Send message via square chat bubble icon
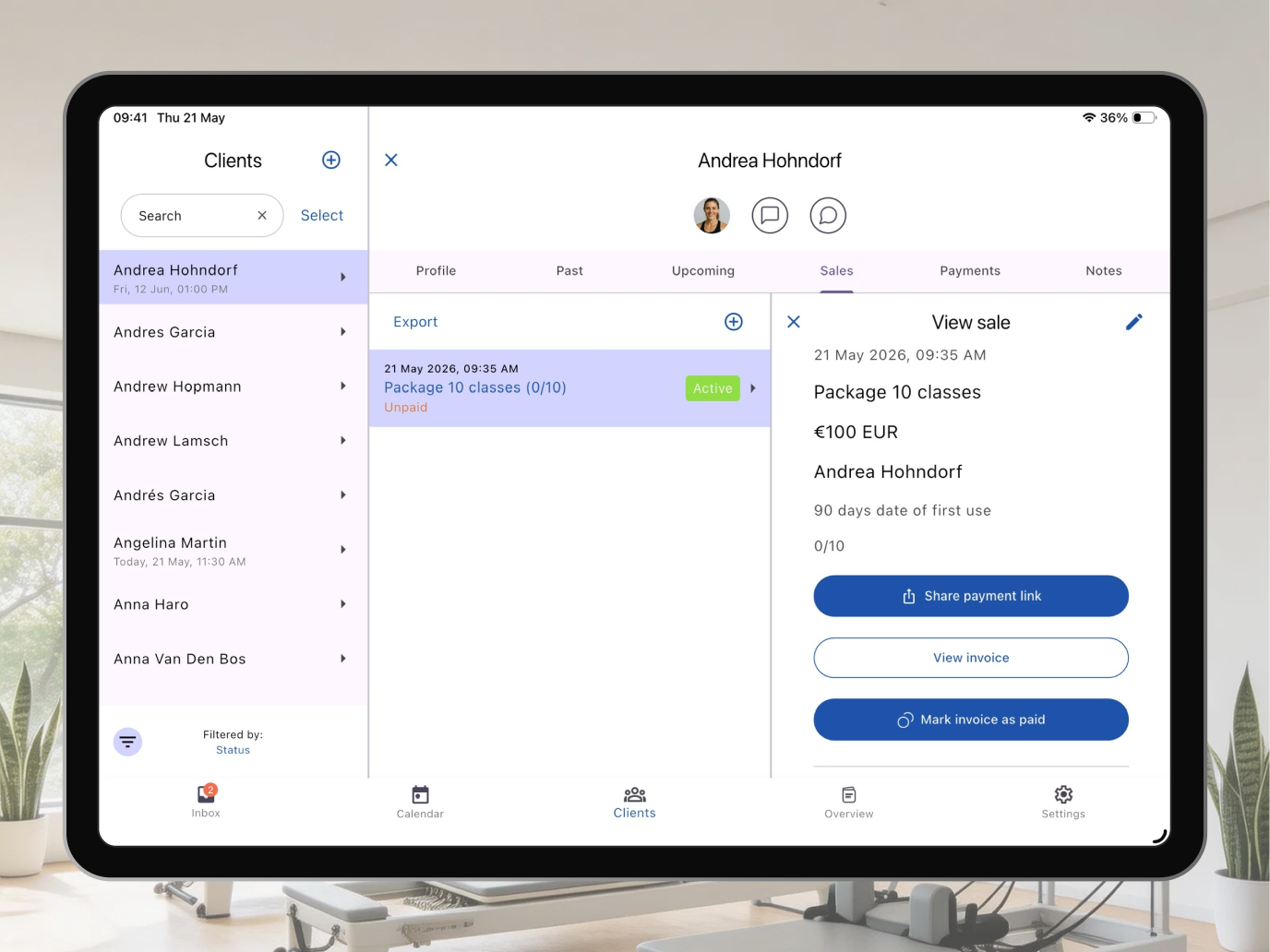Screen dimensions: 1270x952 tap(770, 215)
